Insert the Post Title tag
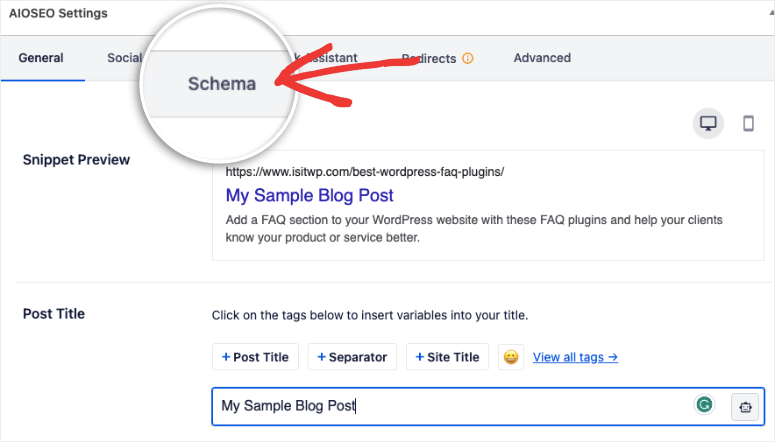 click(255, 357)
